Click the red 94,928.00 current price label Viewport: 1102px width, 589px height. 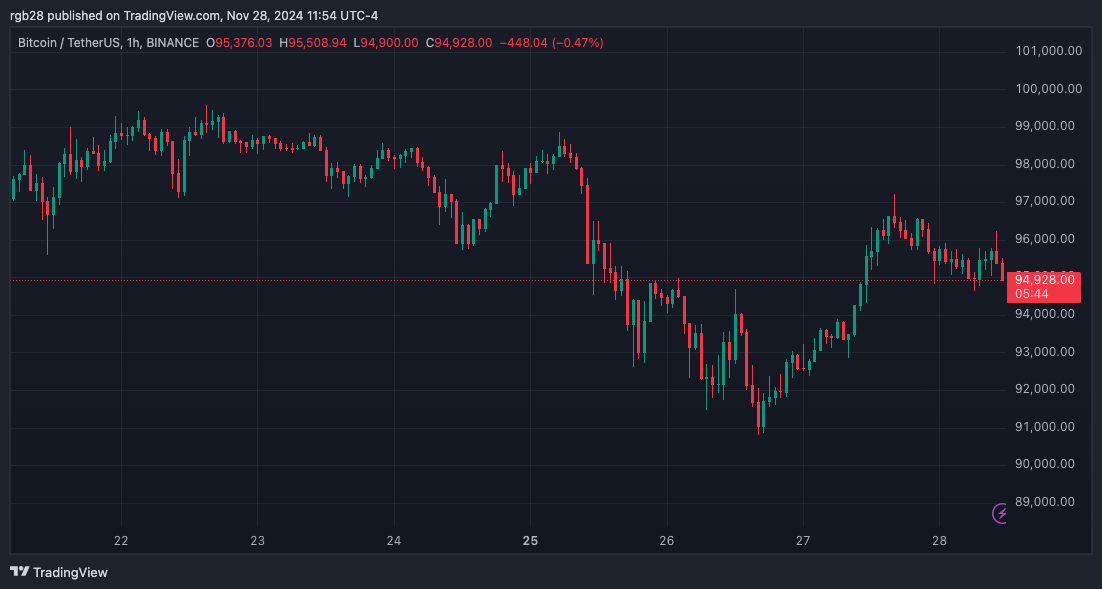point(1044,279)
